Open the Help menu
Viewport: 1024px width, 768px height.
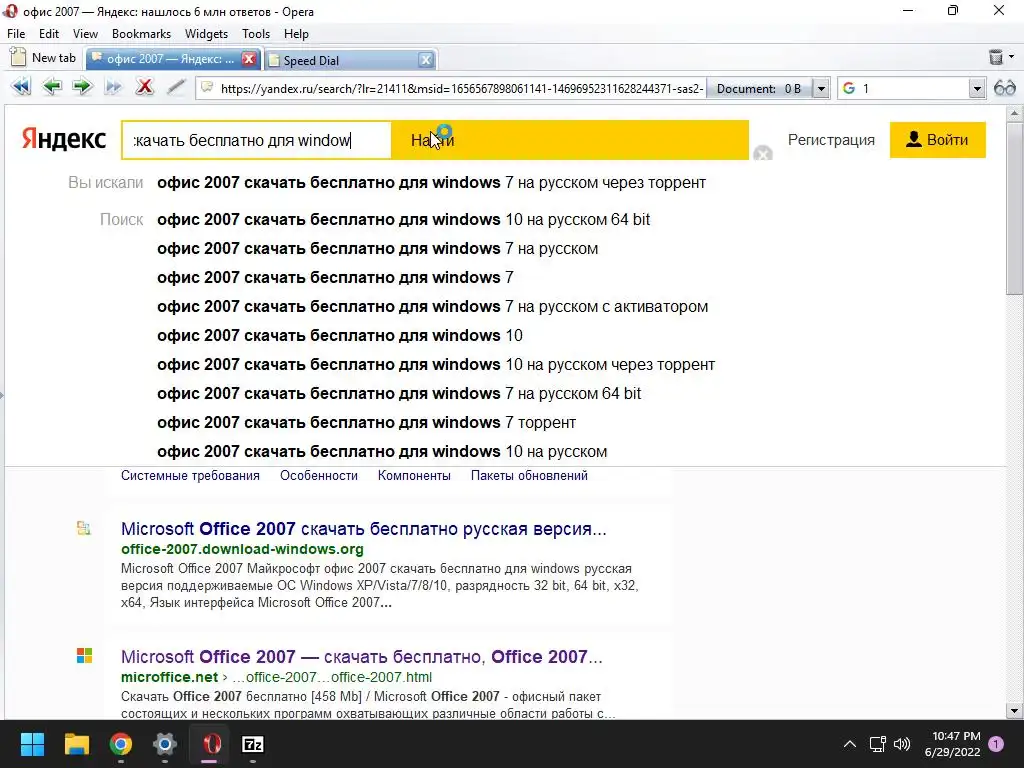click(x=296, y=34)
